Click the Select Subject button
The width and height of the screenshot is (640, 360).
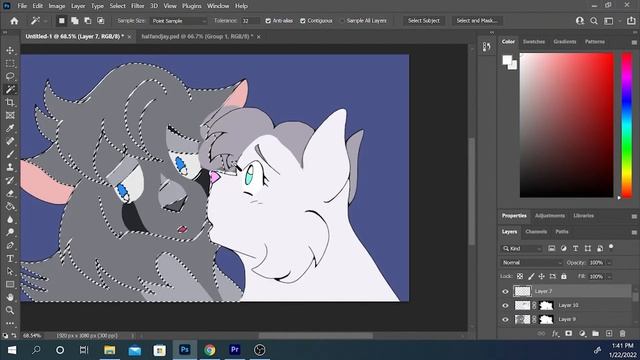424,20
